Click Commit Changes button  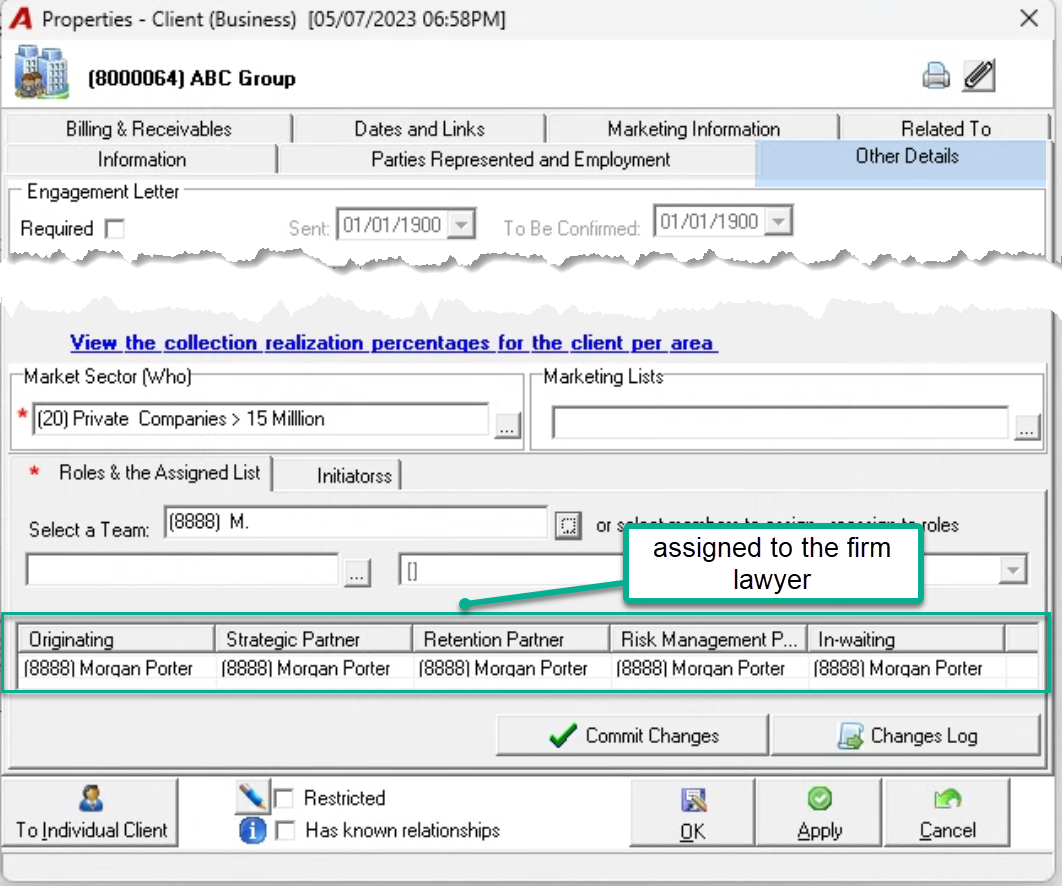coord(633,735)
